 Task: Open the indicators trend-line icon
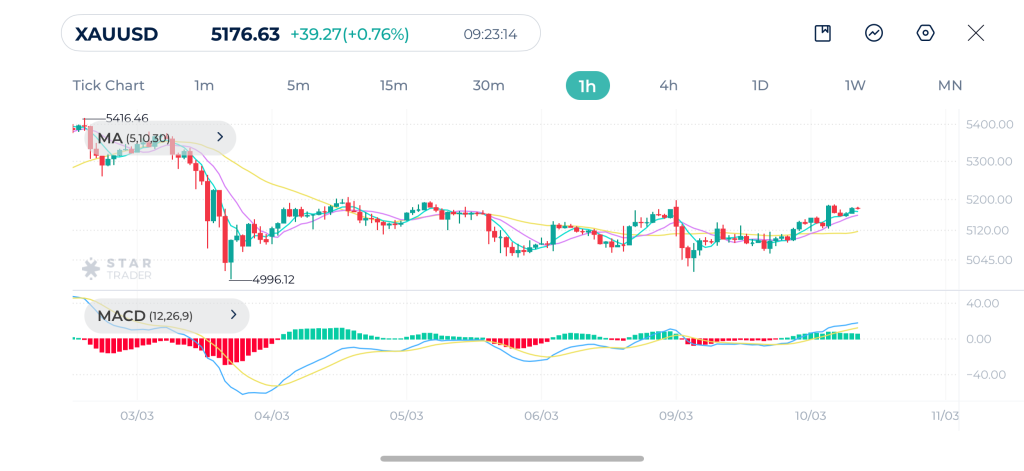pyautogui.click(x=874, y=33)
